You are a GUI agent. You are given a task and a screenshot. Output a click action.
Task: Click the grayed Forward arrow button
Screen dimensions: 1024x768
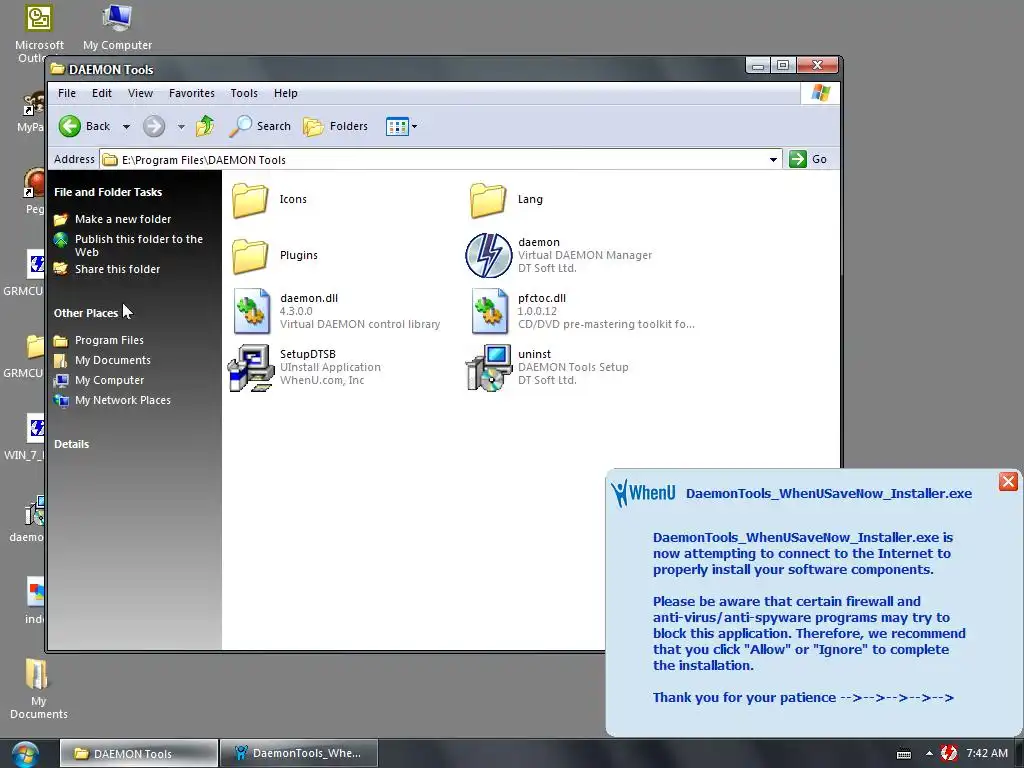tap(154, 126)
